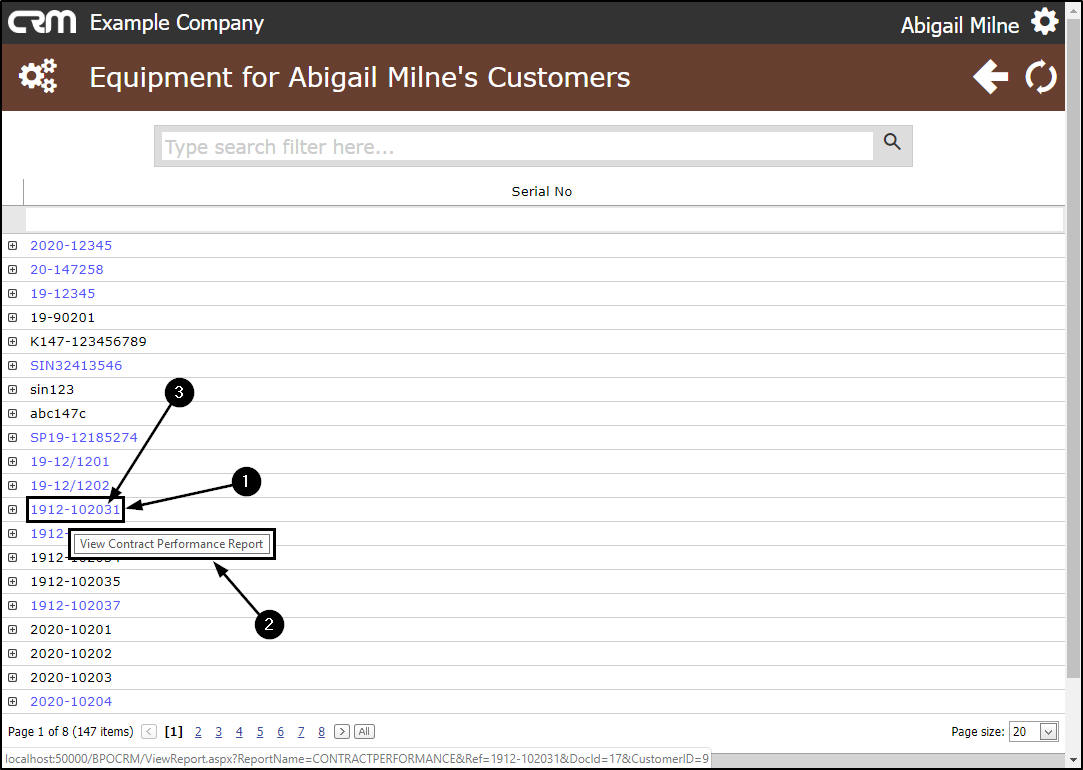Open the settings gear next to Abigail Milne
Viewport: 1083px width, 770px height.
pos(1044,22)
